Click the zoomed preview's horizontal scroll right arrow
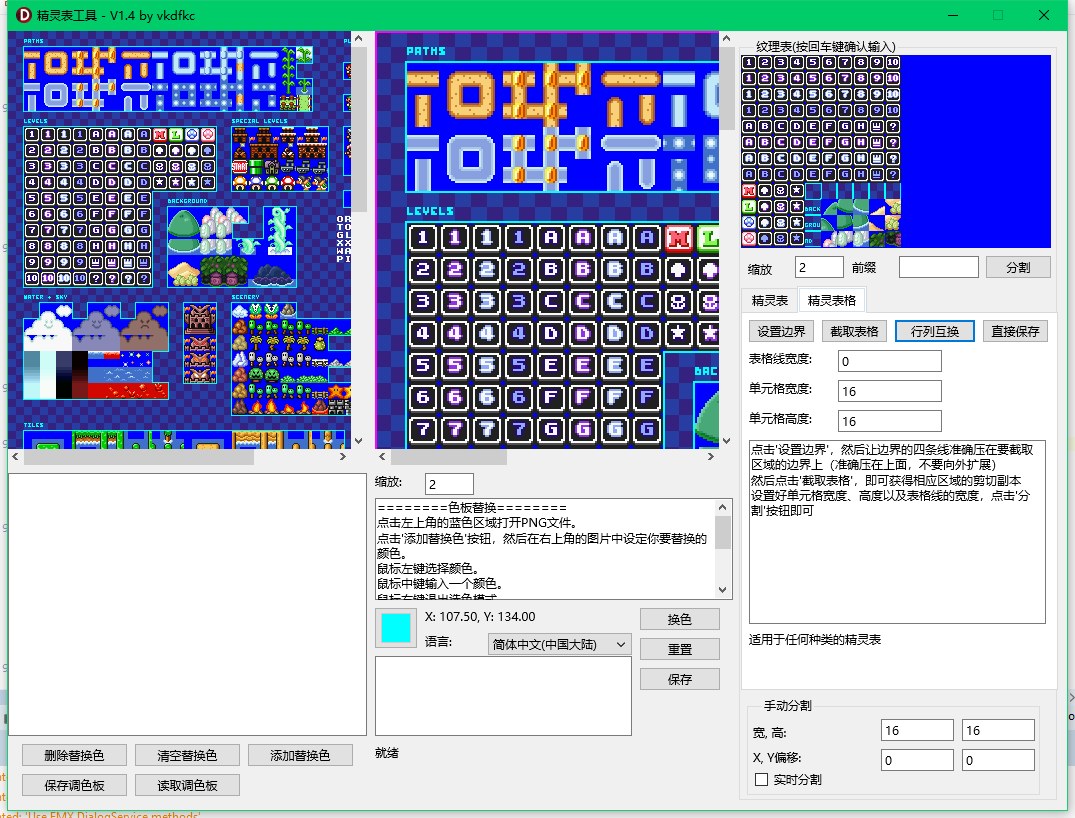 pyautogui.click(x=710, y=456)
